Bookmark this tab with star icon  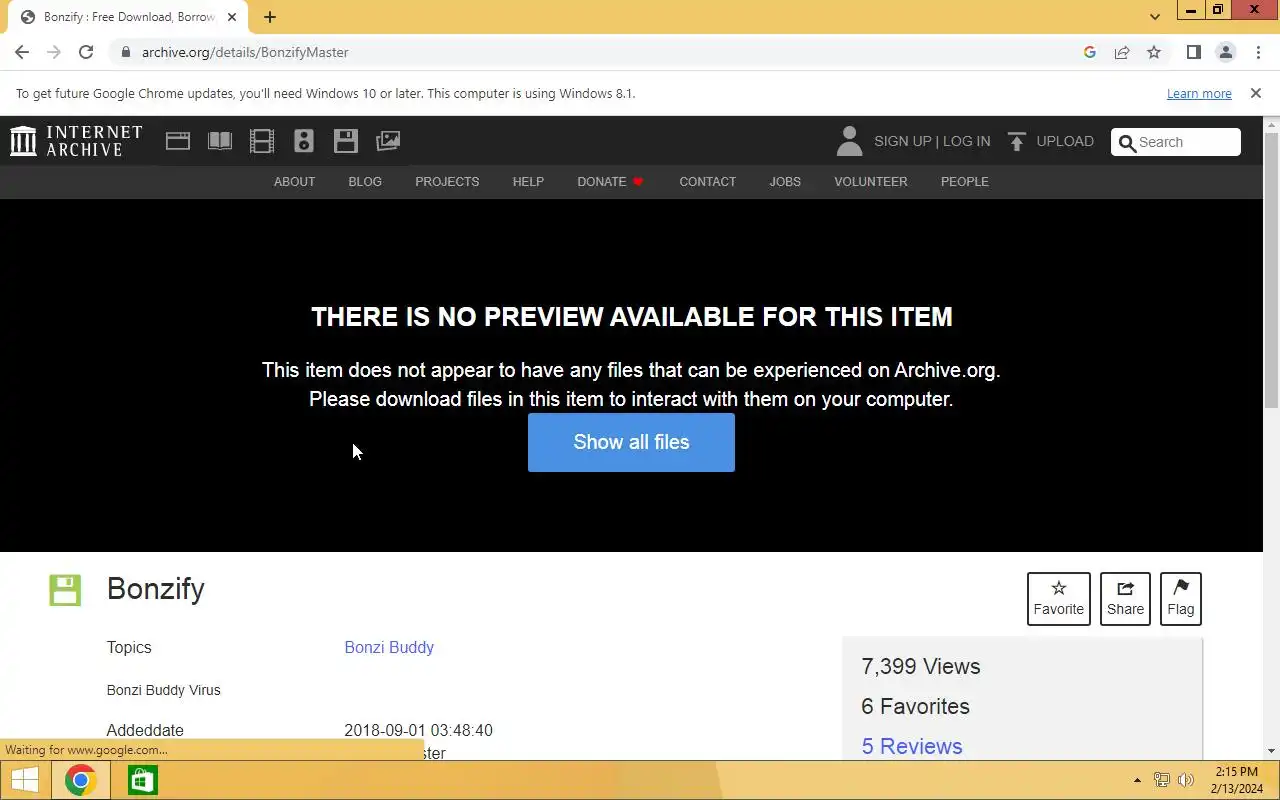click(x=1154, y=52)
